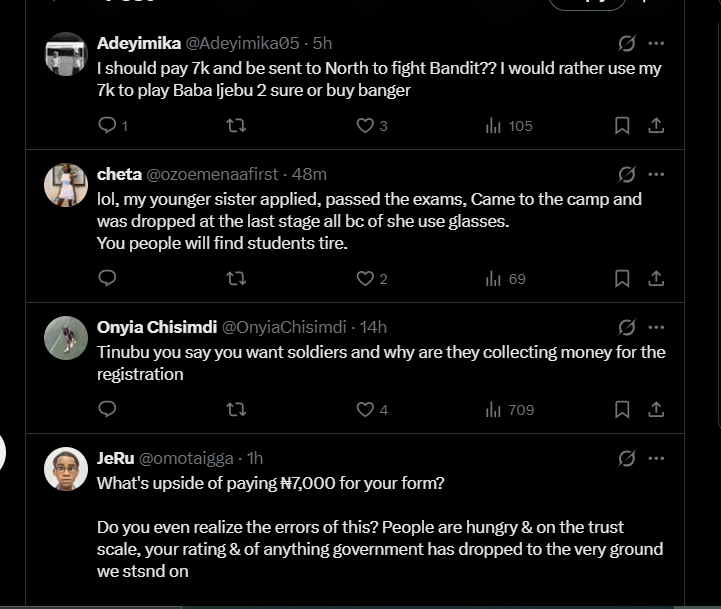
Task: Like Onyia Chisimdi's tweet
Action: pyautogui.click(x=366, y=410)
